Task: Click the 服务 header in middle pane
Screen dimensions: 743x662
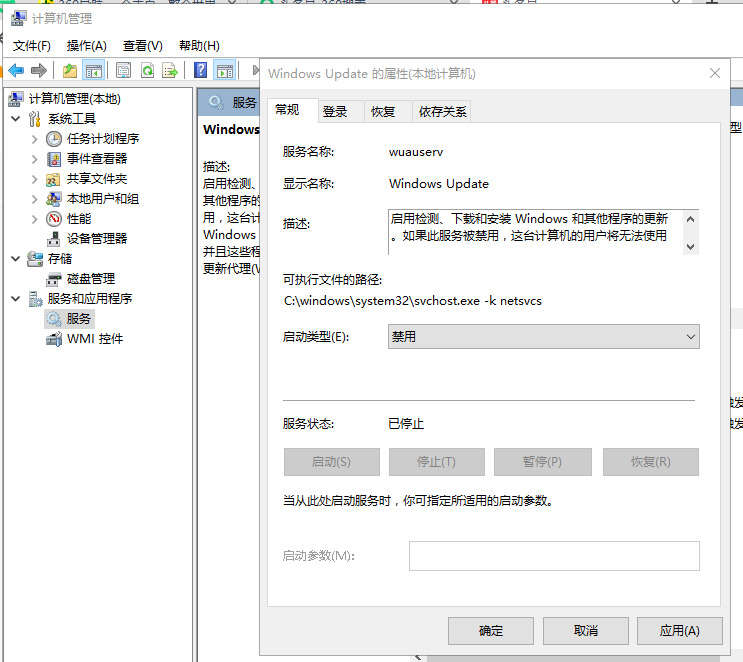Action: pyautogui.click(x=244, y=102)
